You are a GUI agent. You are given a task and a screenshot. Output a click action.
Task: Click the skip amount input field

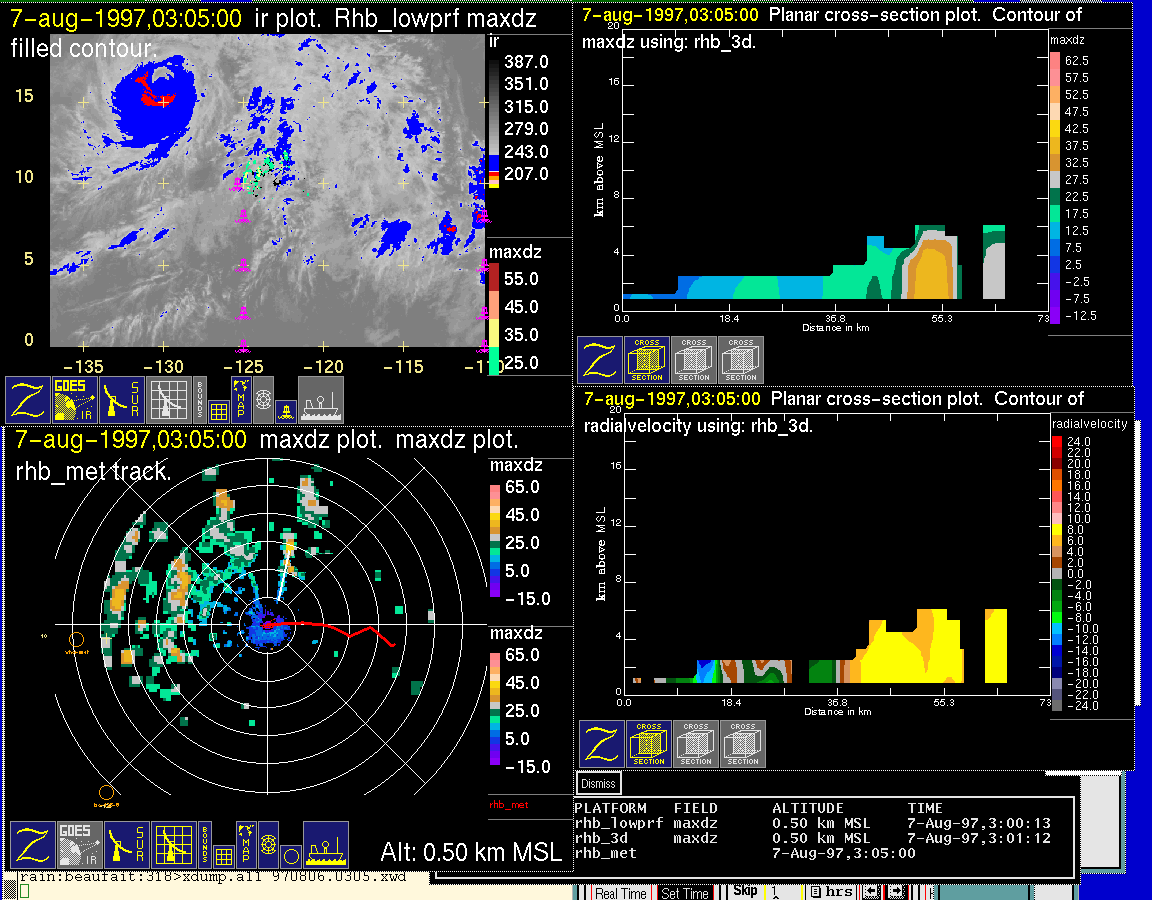click(783, 891)
